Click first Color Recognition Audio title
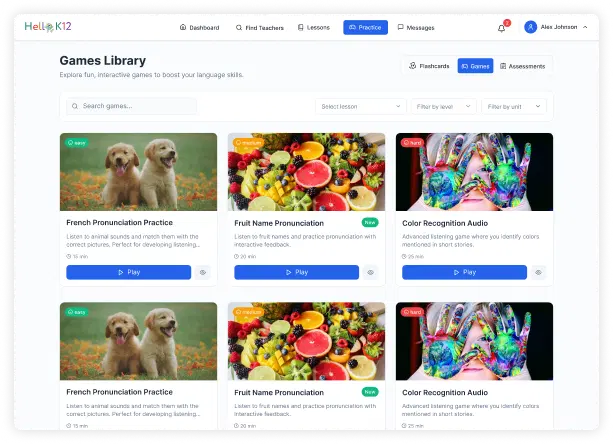The height and width of the screenshot is (444, 613). point(445,223)
